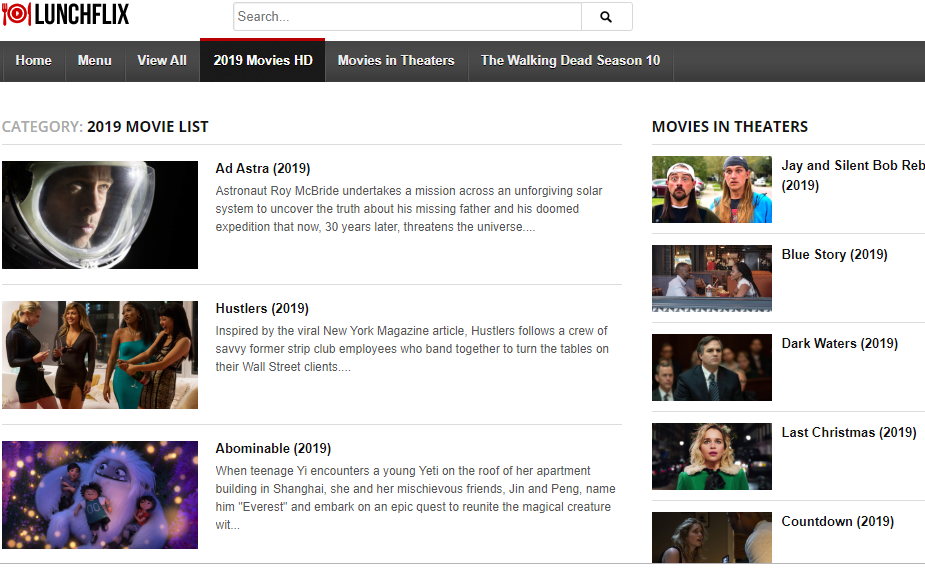Click Jay and Silent Bob thumbnail
925x568 pixels.
click(711, 189)
